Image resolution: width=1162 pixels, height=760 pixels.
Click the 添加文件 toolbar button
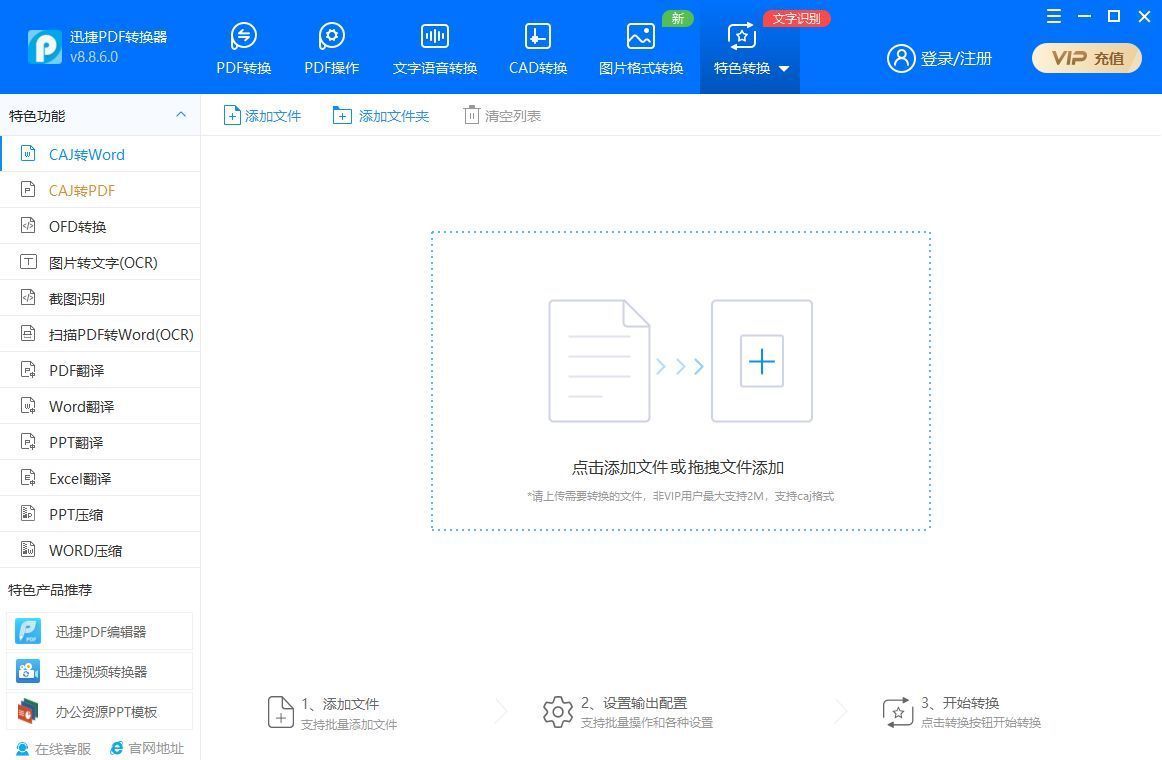coord(262,116)
